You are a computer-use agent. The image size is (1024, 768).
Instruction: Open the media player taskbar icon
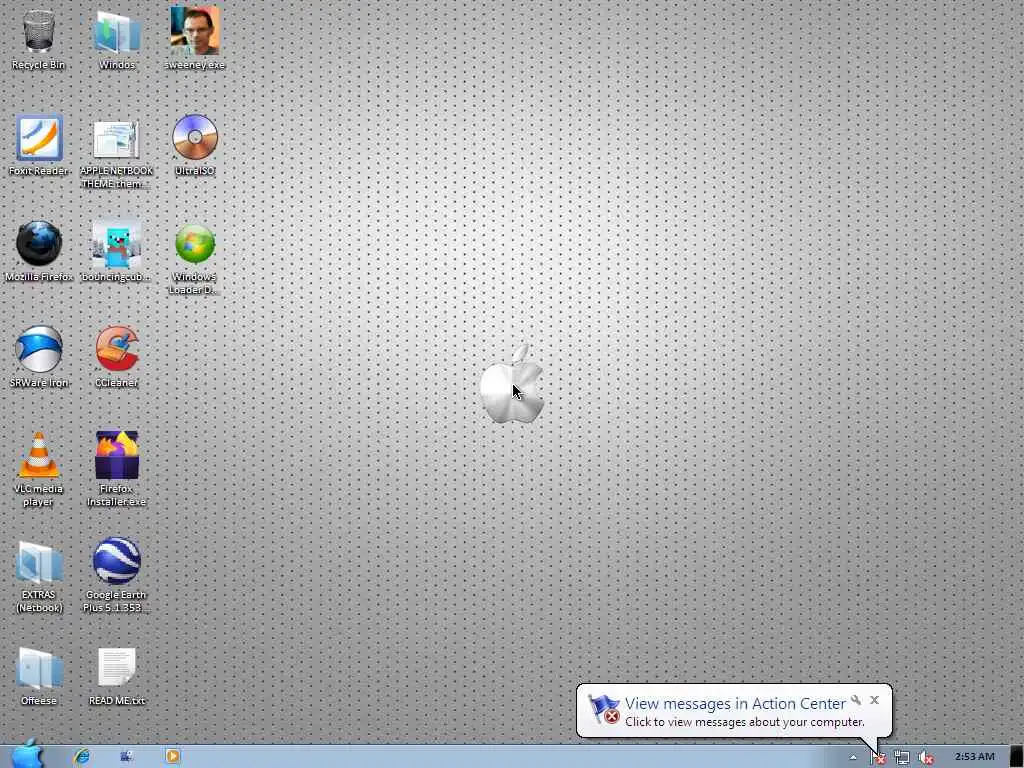[x=172, y=756]
